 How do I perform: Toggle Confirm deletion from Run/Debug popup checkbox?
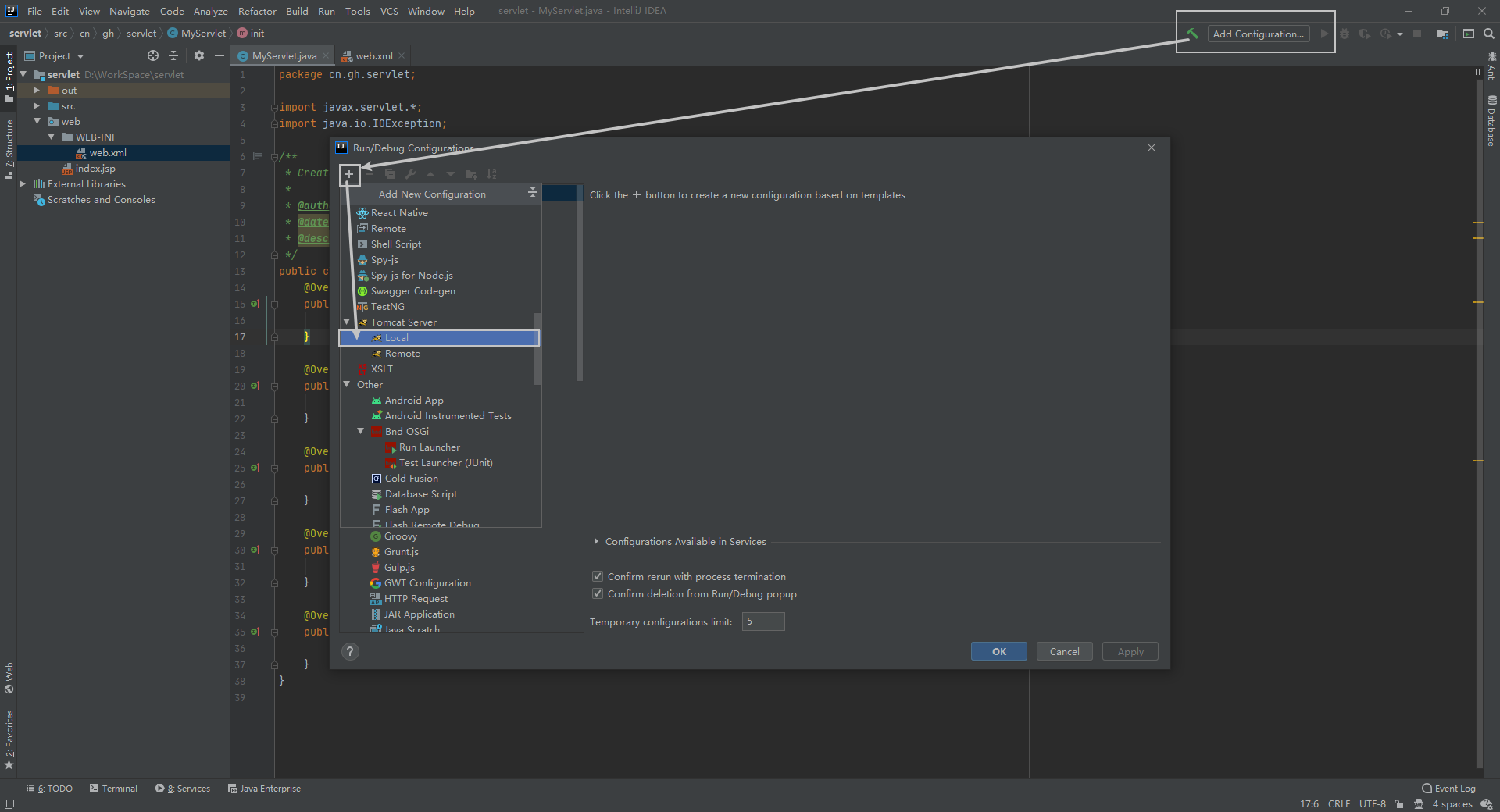[x=598, y=593]
